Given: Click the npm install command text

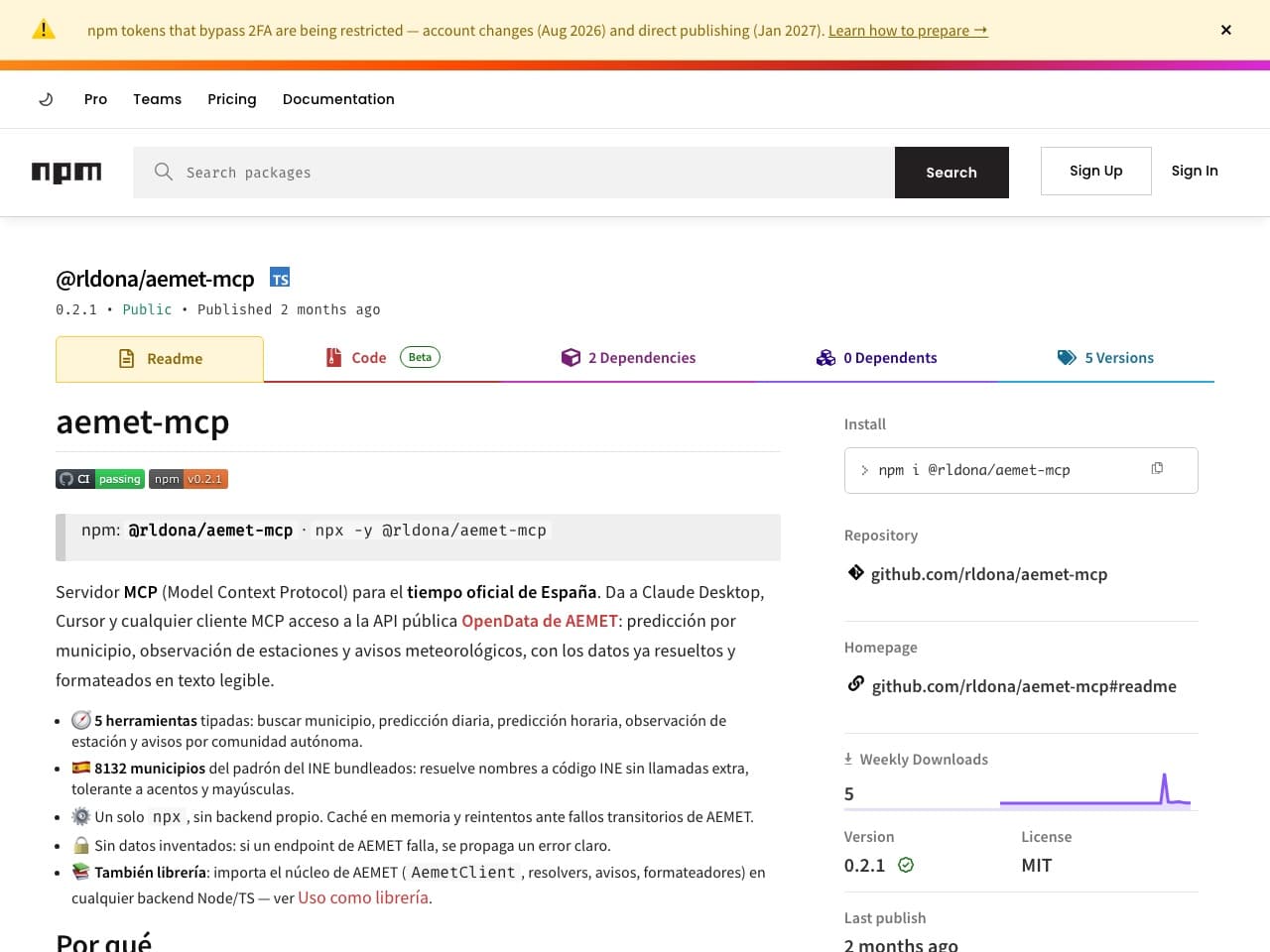Looking at the screenshot, I should (974, 470).
